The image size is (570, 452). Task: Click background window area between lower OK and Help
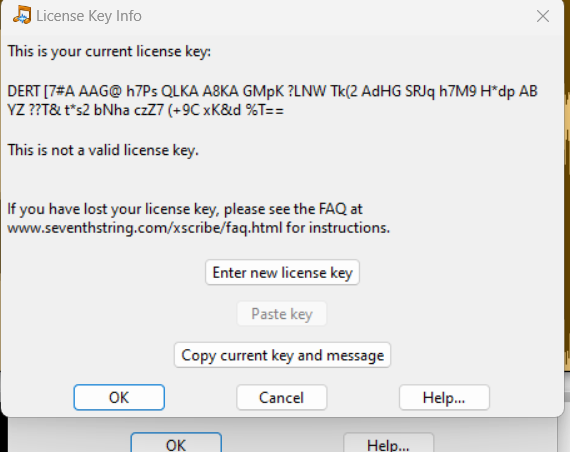(282, 440)
